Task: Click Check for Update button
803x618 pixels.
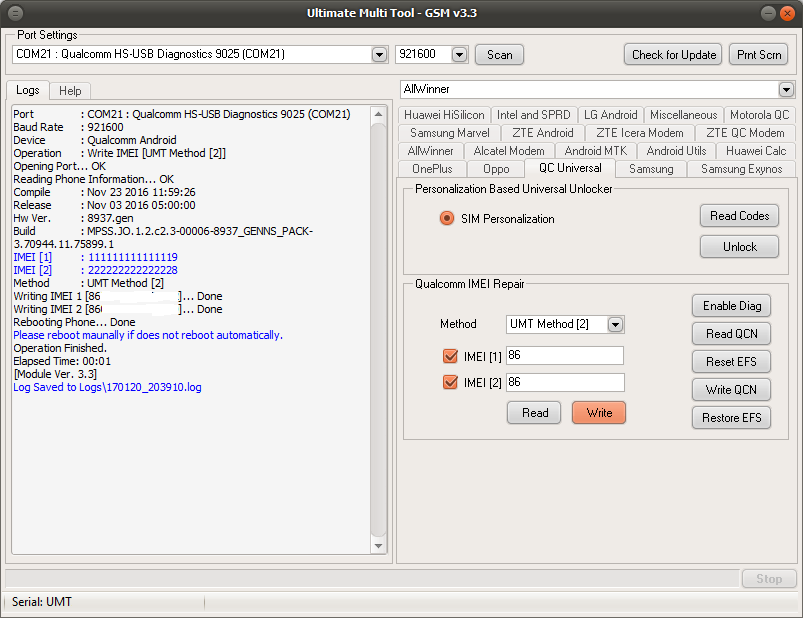Action: click(673, 55)
